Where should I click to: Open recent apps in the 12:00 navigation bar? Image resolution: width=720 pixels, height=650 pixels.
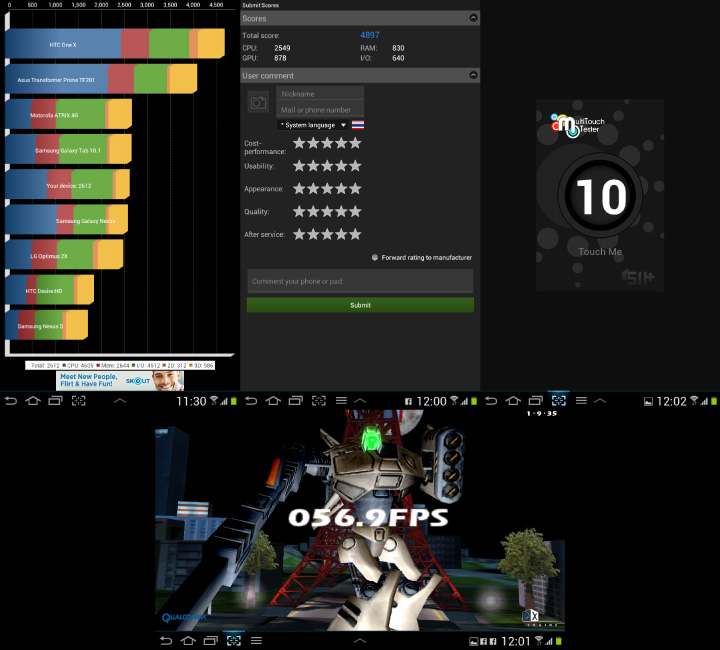pos(296,401)
